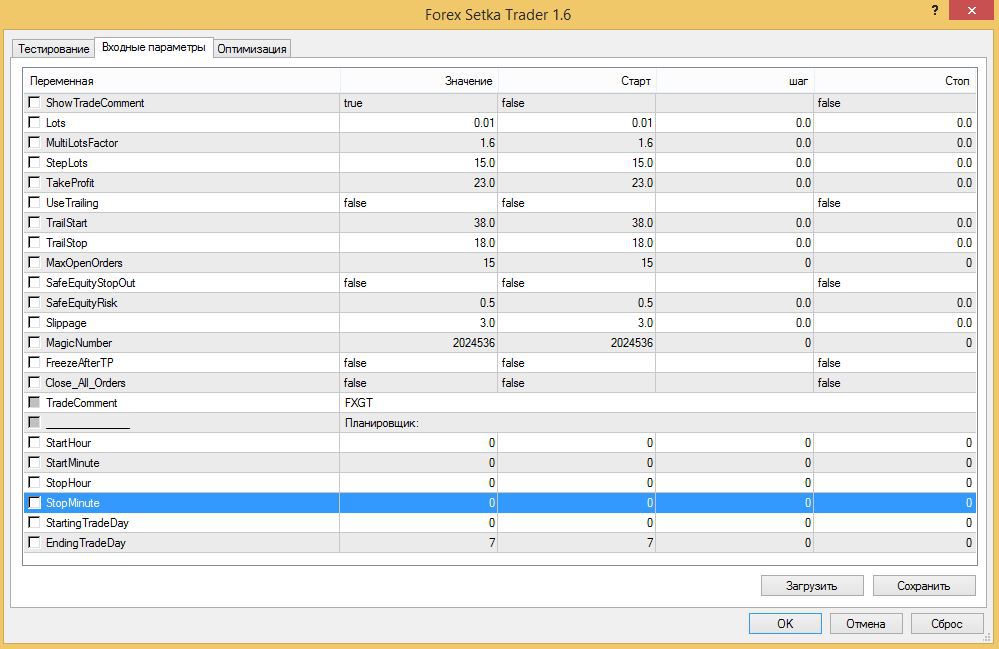This screenshot has height=649, width=999.
Task: Select Slippage Старт cell 3.0
Action: pos(577,322)
